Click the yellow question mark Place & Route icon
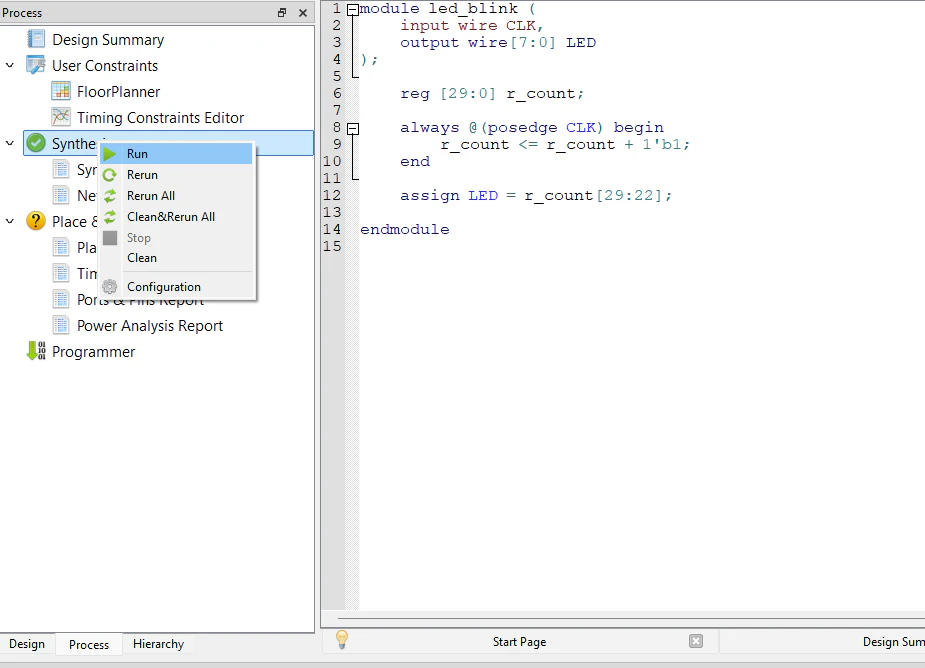The width and height of the screenshot is (925, 668). 36,221
